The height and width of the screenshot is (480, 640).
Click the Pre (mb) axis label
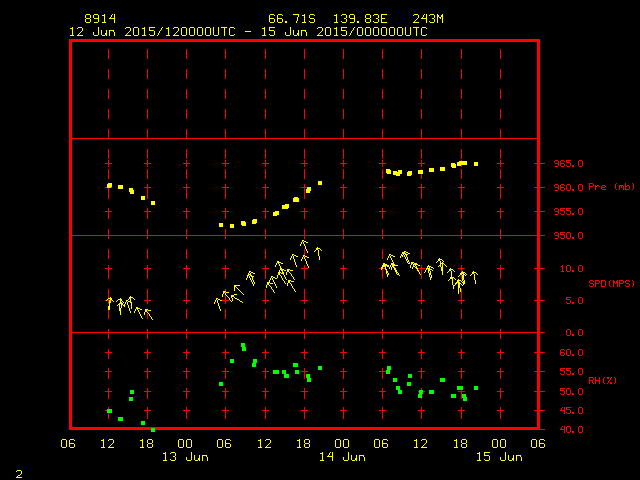click(612, 187)
